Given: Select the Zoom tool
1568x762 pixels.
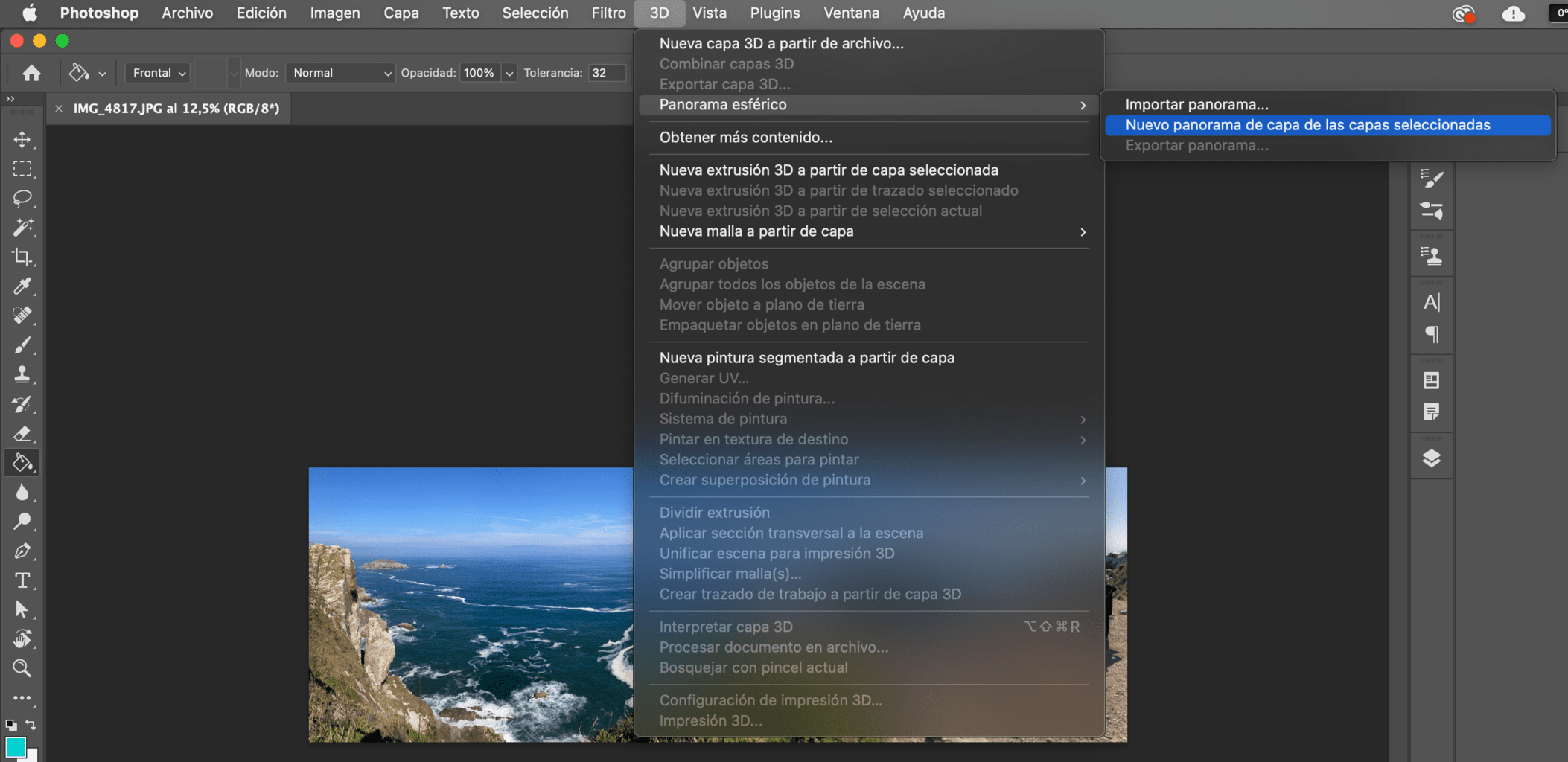Looking at the screenshot, I should pyautogui.click(x=22, y=668).
